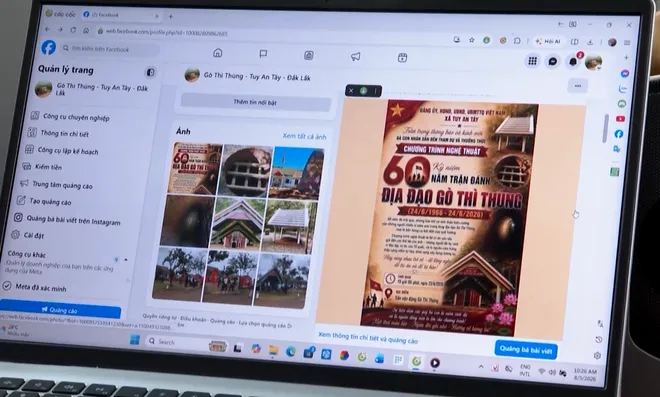This screenshot has height=397, width=660.
Task: Open the browser hamburger menu
Action: pos(627,43)
